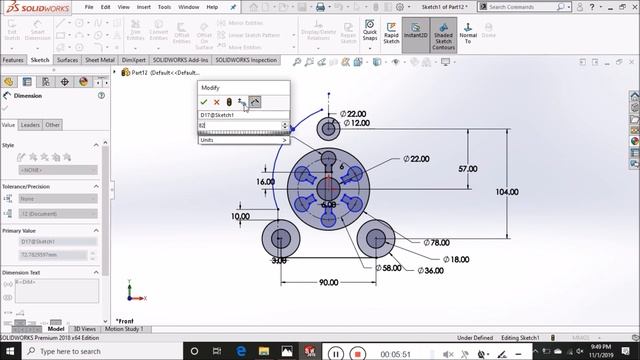Image resolution: width=640 pixels, height=360 pixels.
Task: Switch to the DimXpert tab
Action: [x=133, y=60]
